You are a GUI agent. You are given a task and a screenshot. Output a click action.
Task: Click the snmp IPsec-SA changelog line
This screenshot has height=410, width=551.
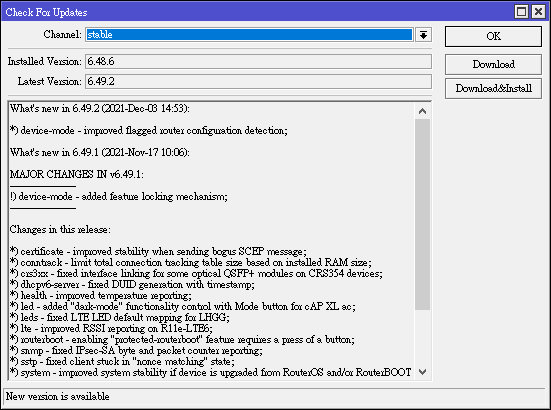[136, 351]
